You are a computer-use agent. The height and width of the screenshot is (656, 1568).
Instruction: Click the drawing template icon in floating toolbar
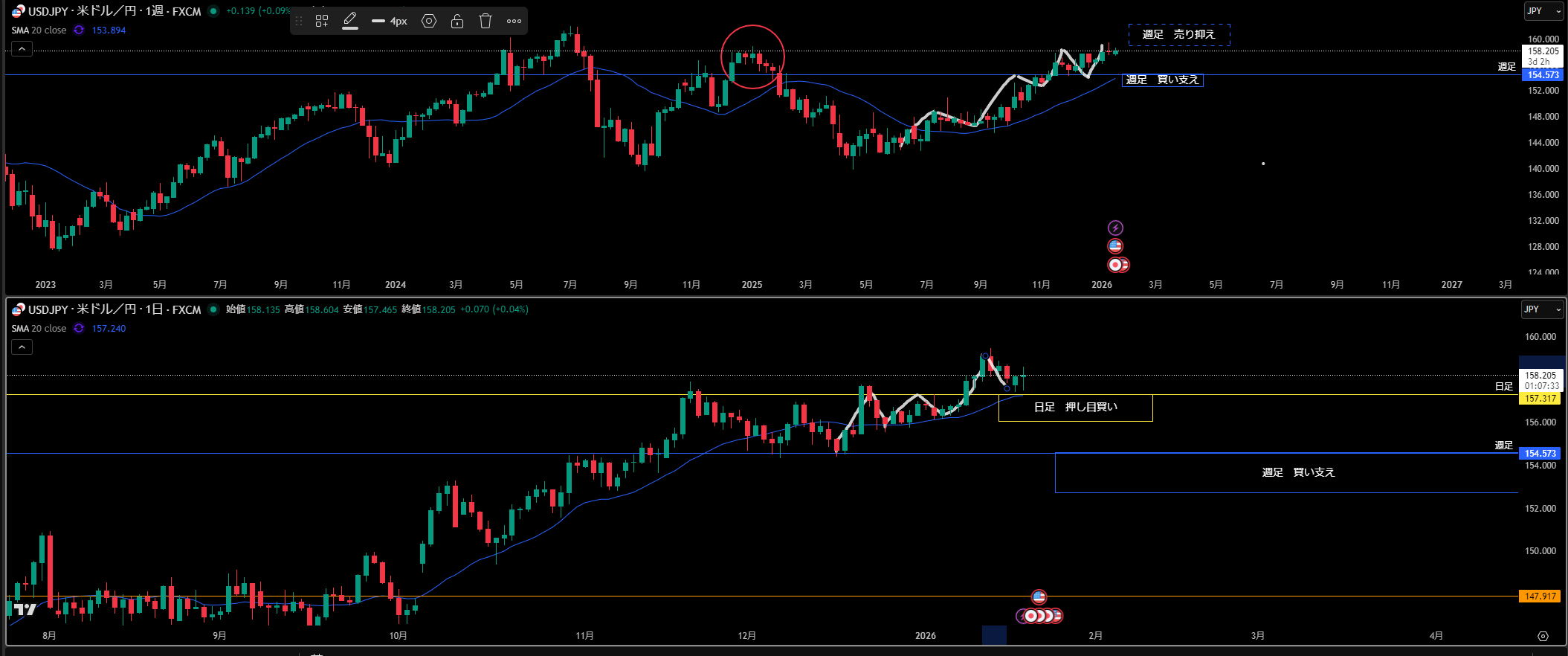(321, 22)
